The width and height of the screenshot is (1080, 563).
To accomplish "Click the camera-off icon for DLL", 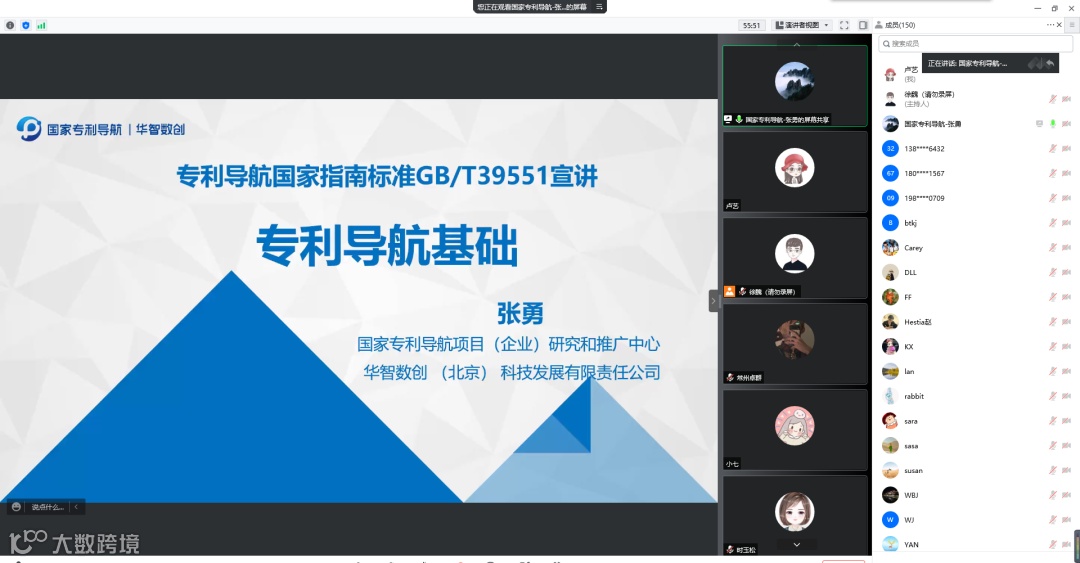I will (1066, 273).
